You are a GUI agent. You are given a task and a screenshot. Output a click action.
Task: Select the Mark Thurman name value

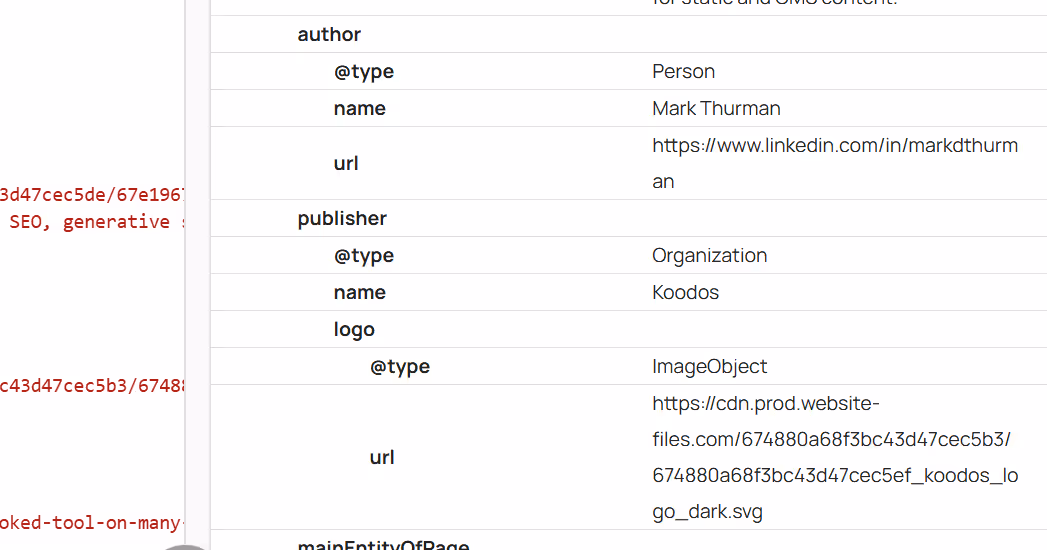tap(716, 108)
